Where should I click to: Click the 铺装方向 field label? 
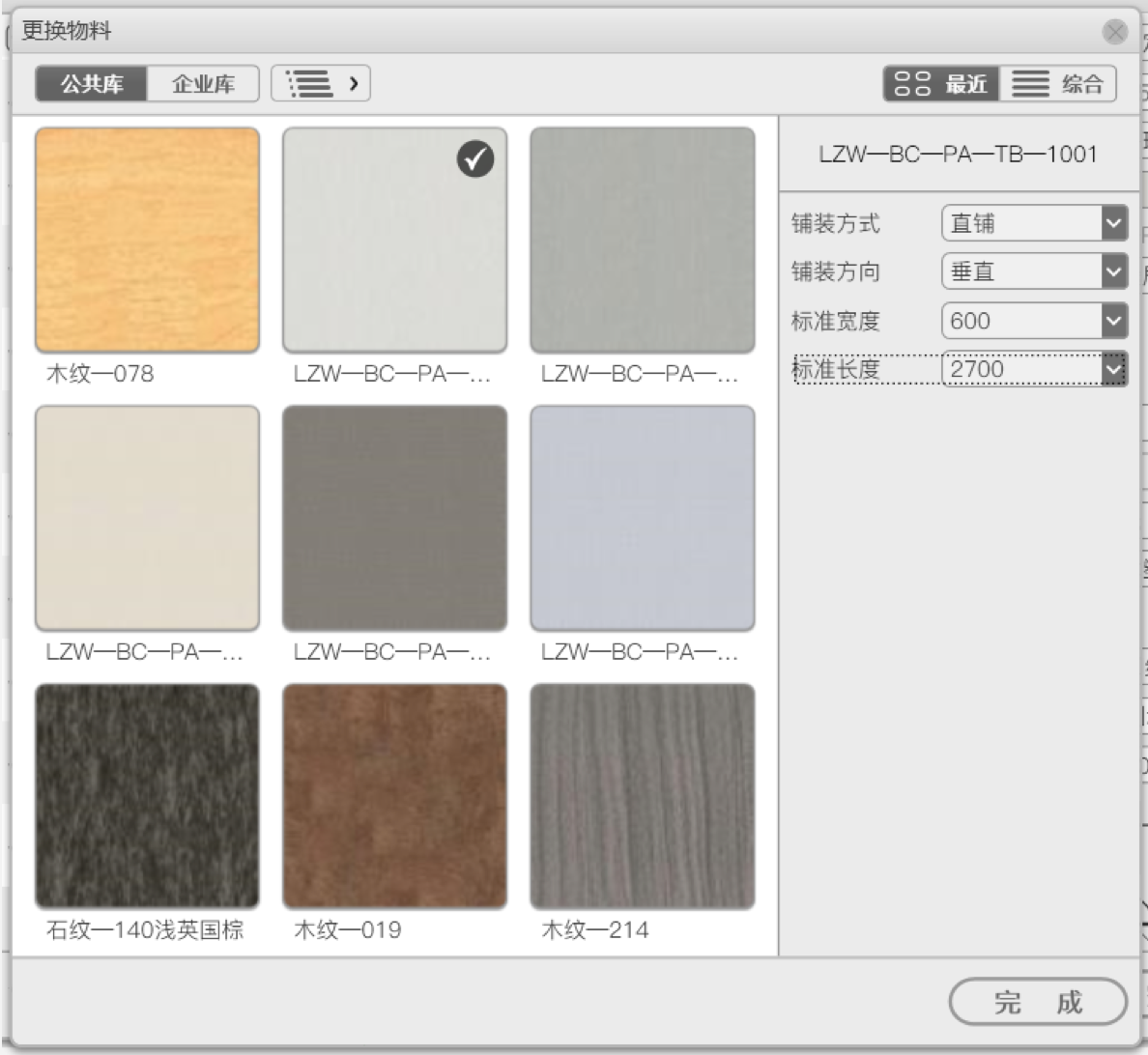tap(835, 272)
